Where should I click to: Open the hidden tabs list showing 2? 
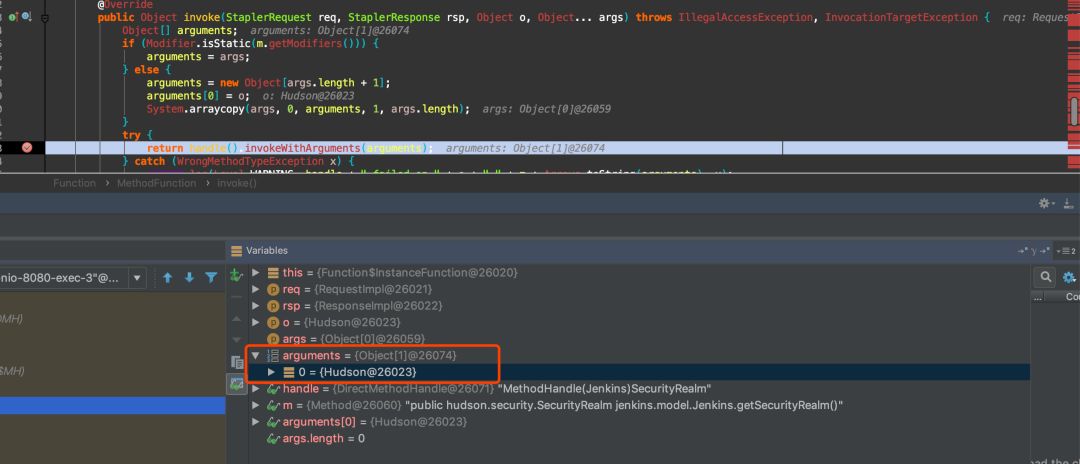(1066, 251)
